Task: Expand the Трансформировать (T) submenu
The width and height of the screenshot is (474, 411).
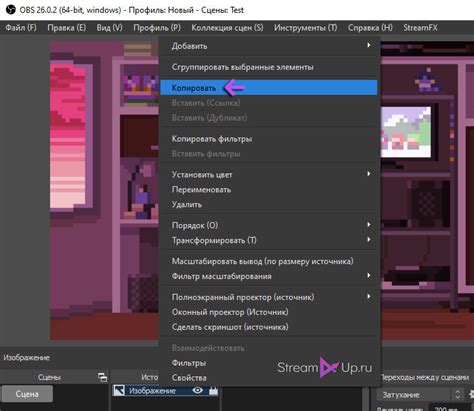Action: (269, 240)
